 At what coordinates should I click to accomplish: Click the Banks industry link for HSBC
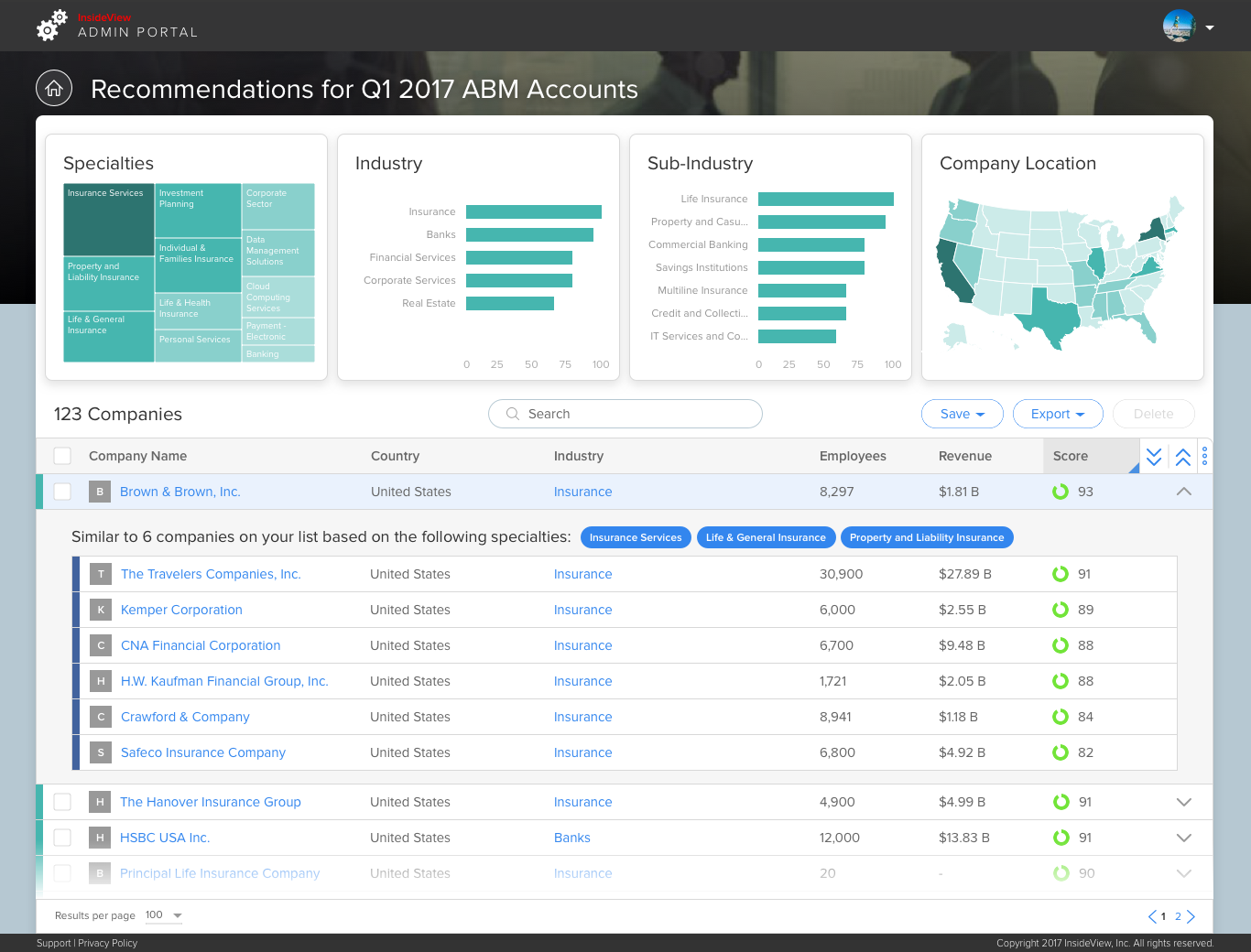(572, 838)
